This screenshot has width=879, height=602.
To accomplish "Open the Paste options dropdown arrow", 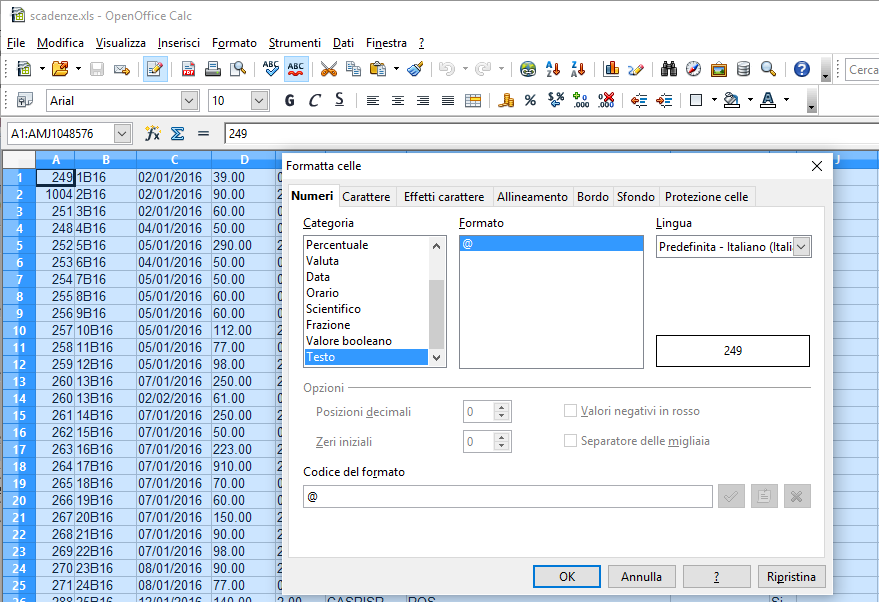I will [396, 69].
